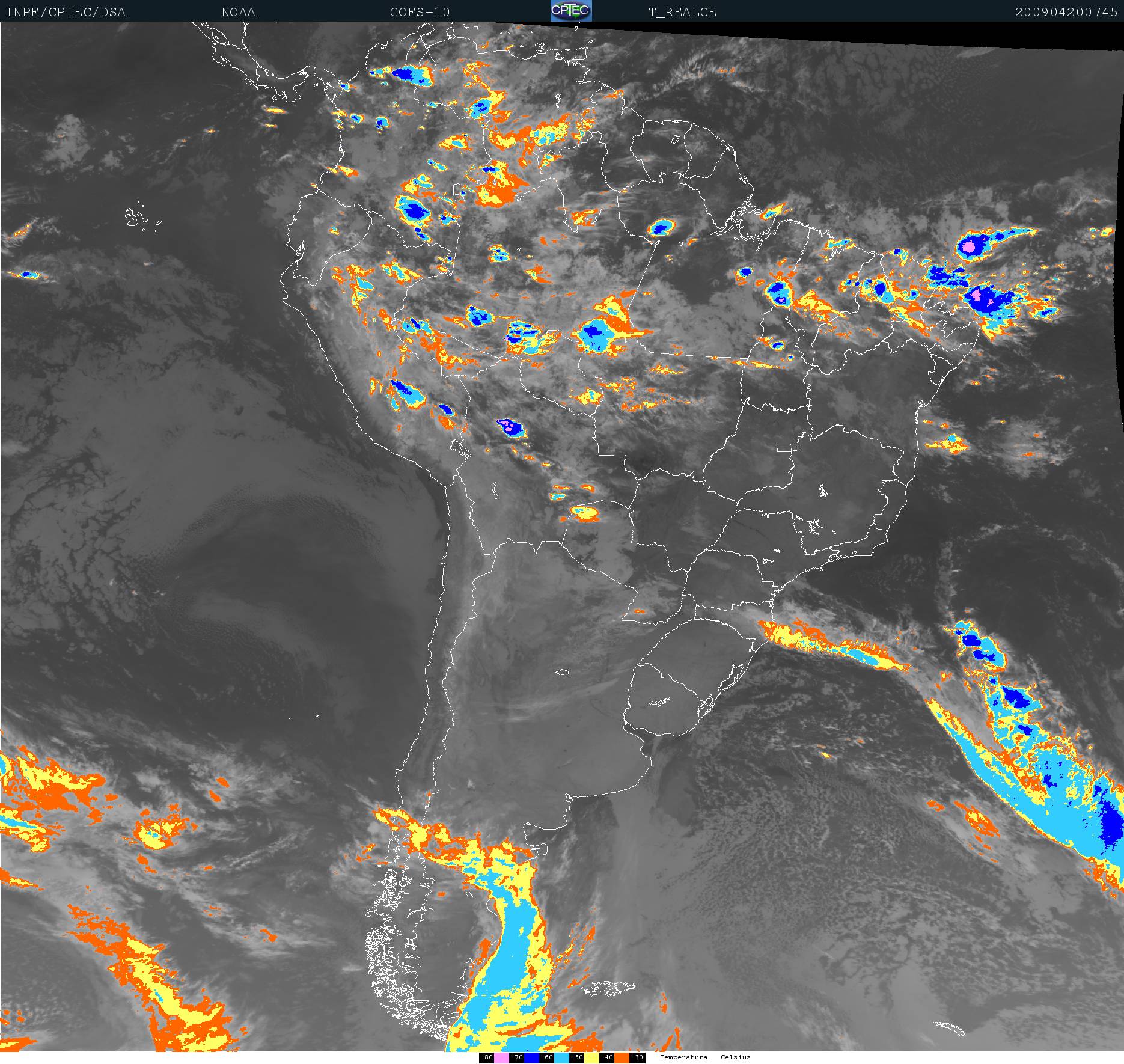
Task: Click the Celsius legend unit text
Action: [736, 1057]
